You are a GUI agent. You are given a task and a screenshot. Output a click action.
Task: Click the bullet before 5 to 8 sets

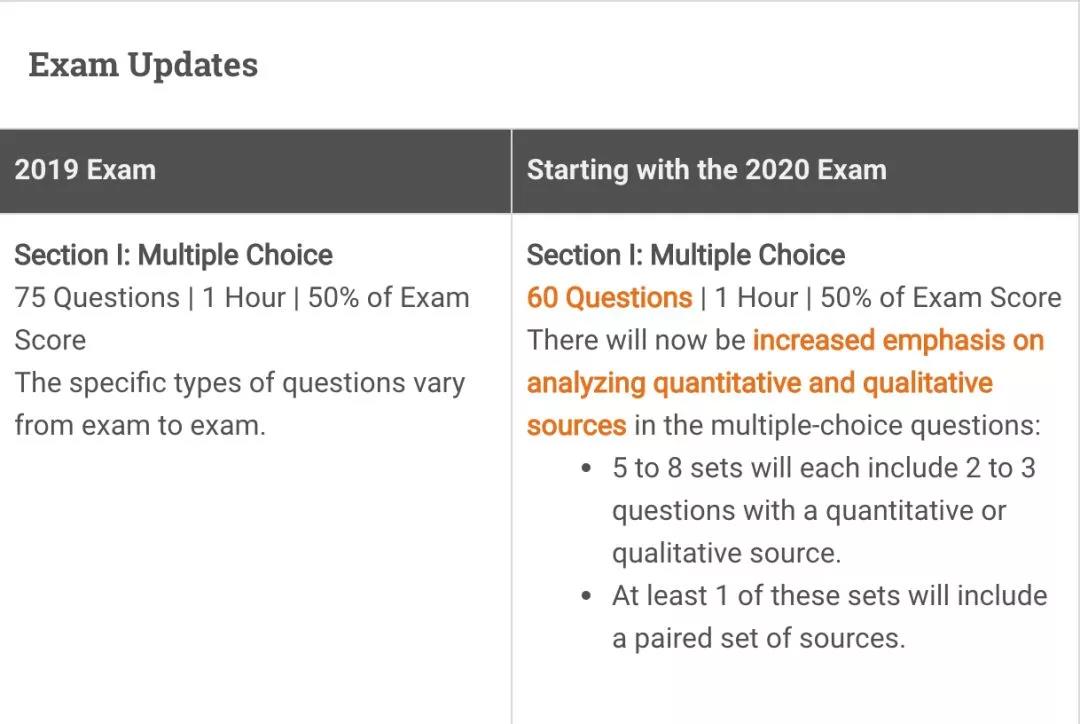click(x=586, y=468)
